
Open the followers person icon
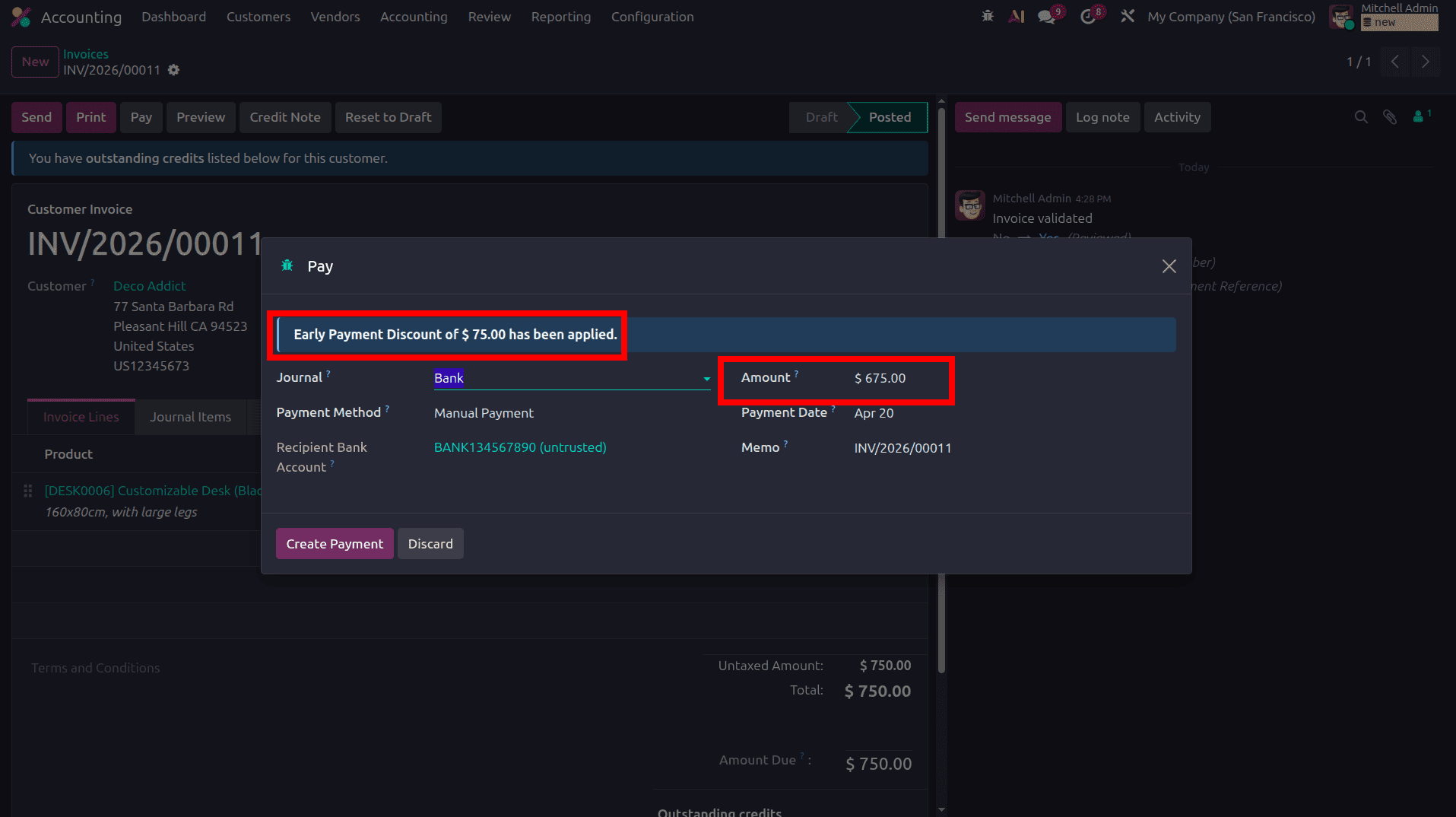click(x=1419, y=117)
